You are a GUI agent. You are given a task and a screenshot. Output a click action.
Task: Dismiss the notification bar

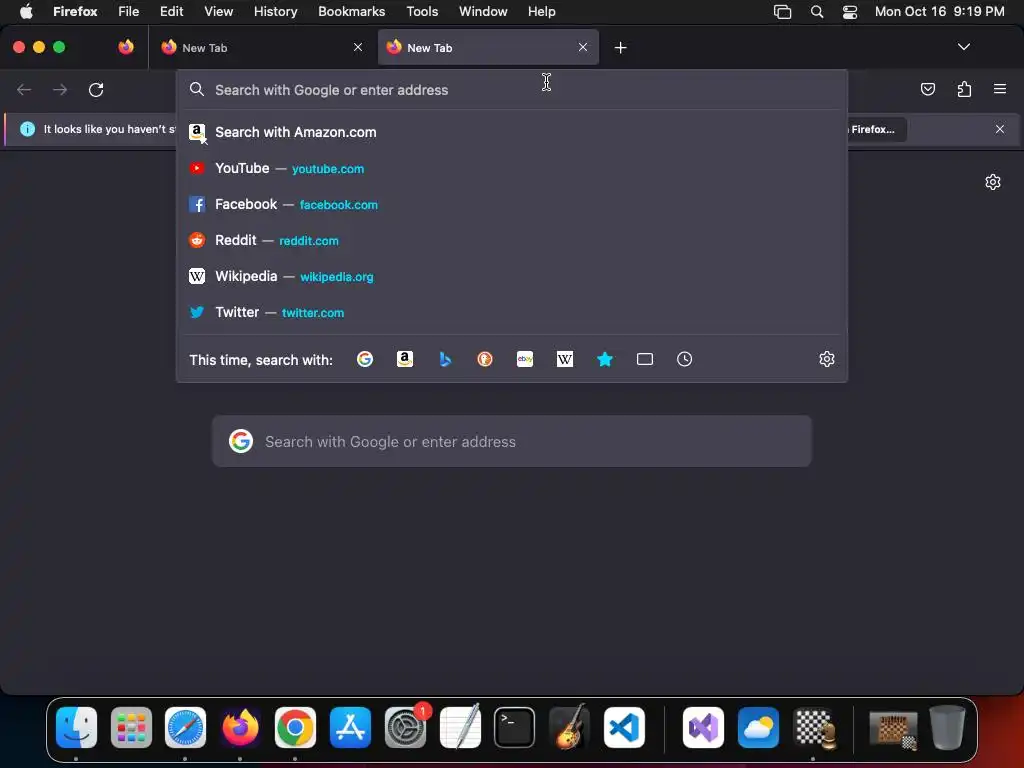click(x=1000, y=129)
